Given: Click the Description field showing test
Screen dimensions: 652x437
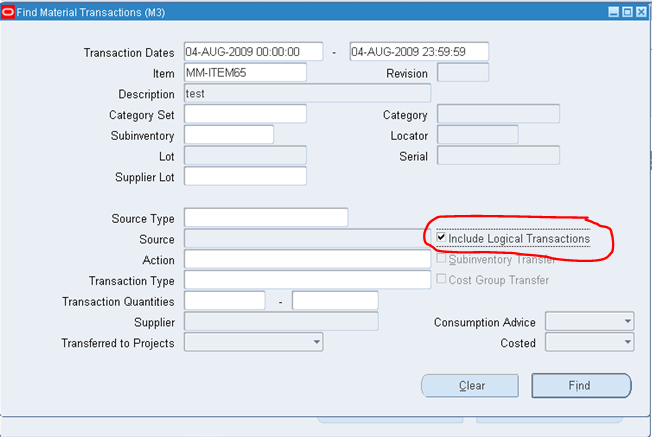Looking at the screenshot, I should click(307, 93).
